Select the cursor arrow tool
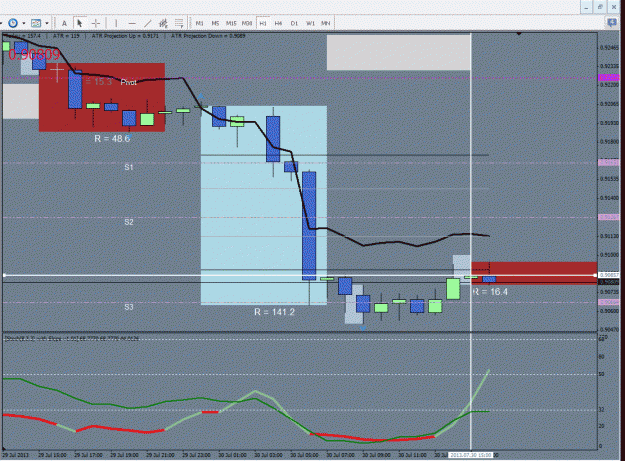The image size is (625, 461). pyautogui.click(x=80, y=23)
